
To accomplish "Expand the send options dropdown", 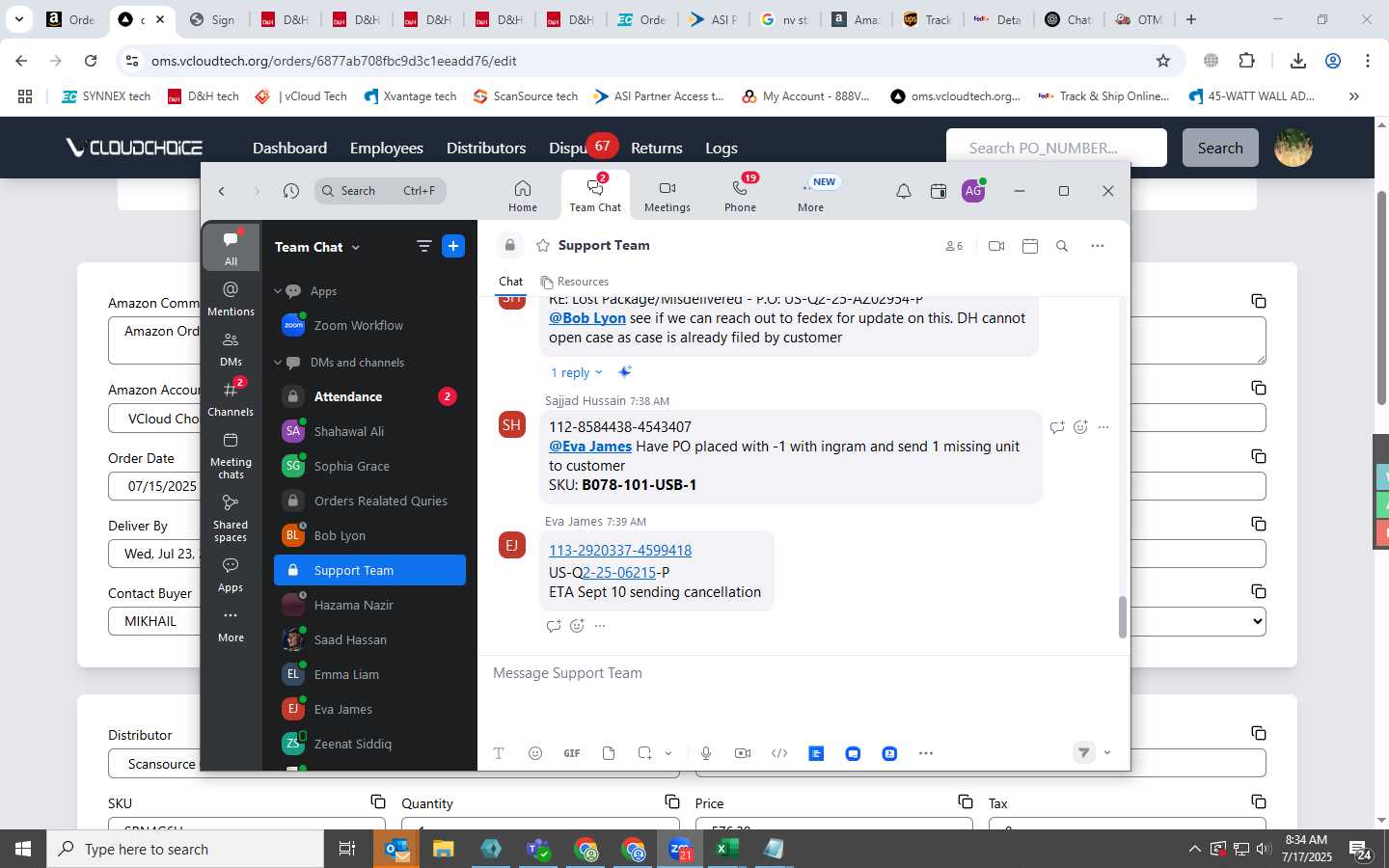I will [1107, 753].
